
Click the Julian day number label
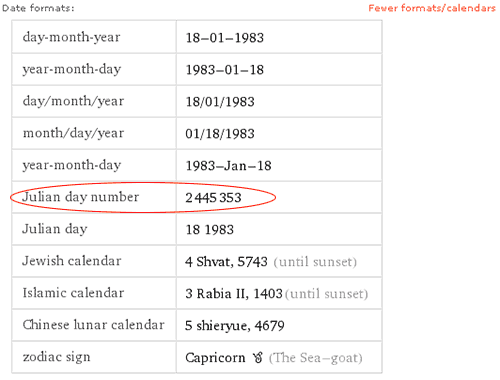(x=80, y=197)
